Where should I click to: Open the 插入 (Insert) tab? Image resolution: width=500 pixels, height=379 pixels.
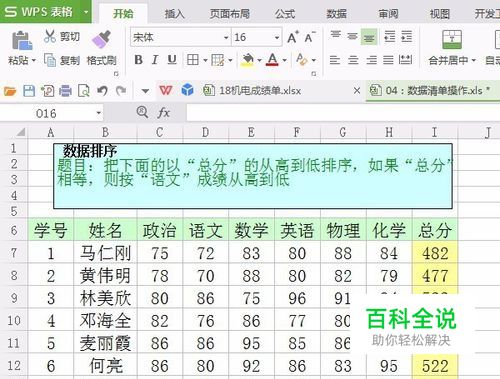coord(175,14)
